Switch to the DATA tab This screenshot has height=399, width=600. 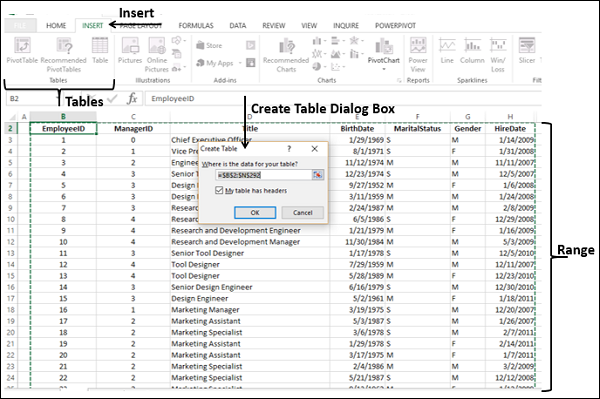[x=238, y=26]
